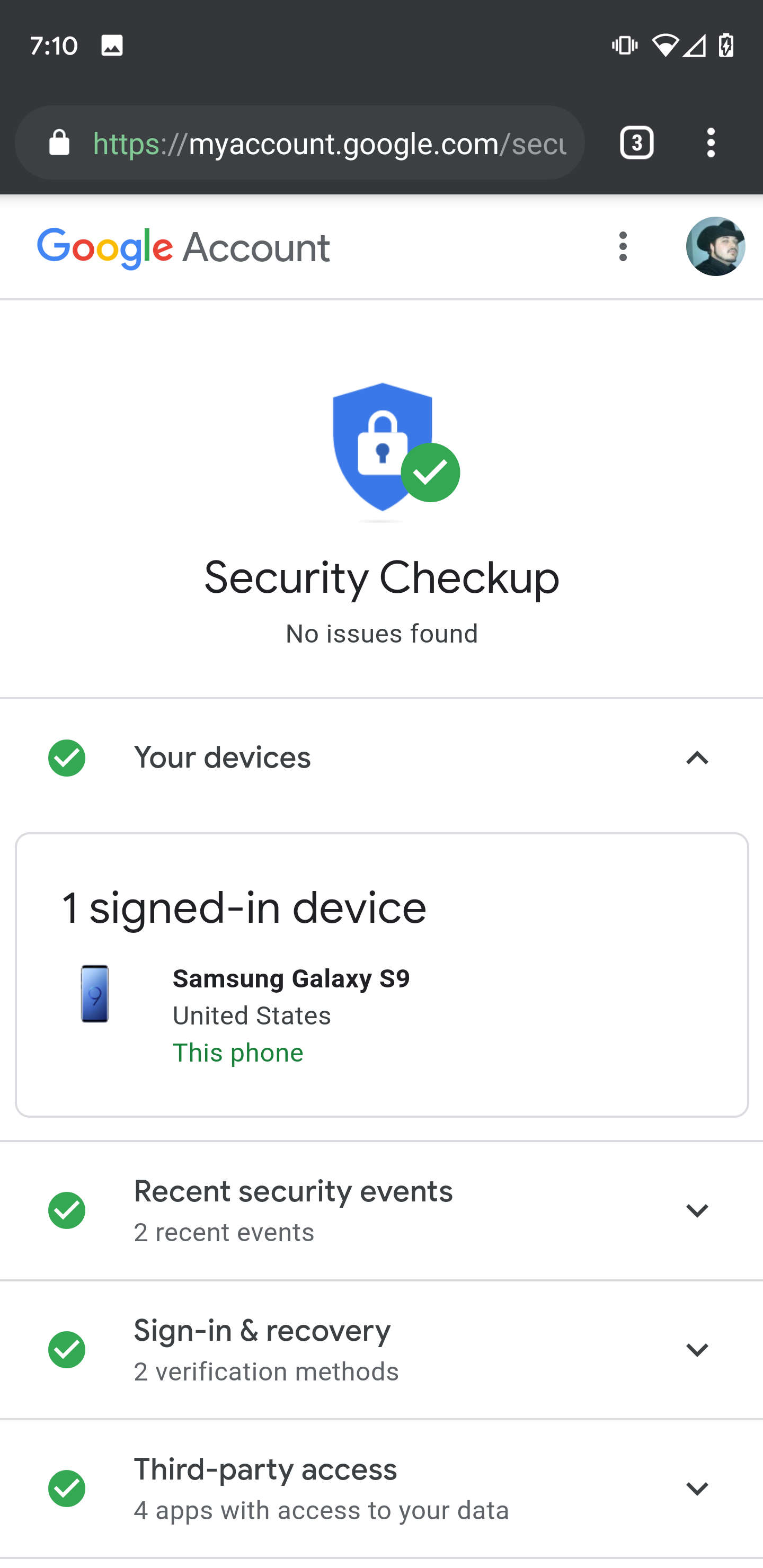Open Chrome's three-dot overflow menu
This screenshot has height=1568, width=763.
coord(711,144)
